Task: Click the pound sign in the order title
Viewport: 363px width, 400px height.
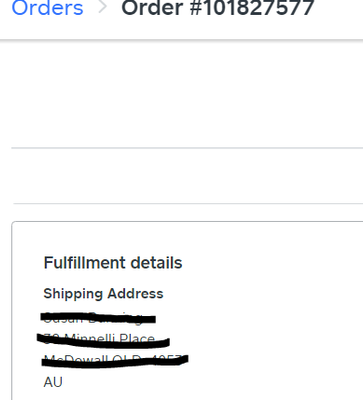Action: click(196, 7)
